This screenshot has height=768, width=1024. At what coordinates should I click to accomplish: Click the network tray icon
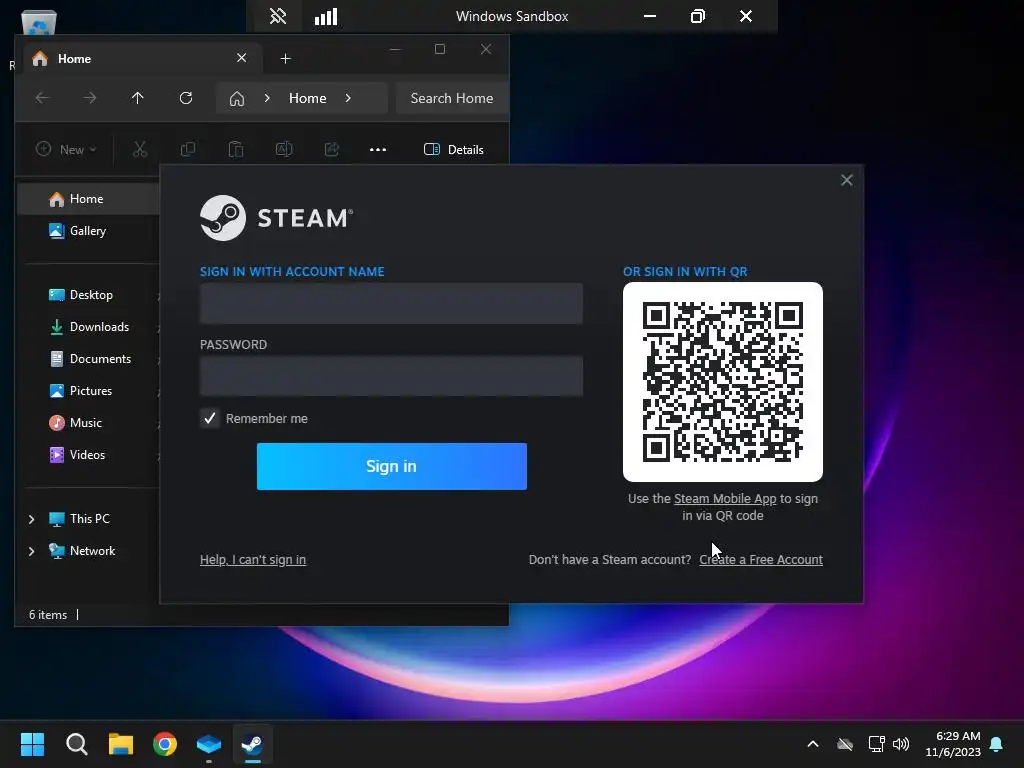(x=876, y=744)
